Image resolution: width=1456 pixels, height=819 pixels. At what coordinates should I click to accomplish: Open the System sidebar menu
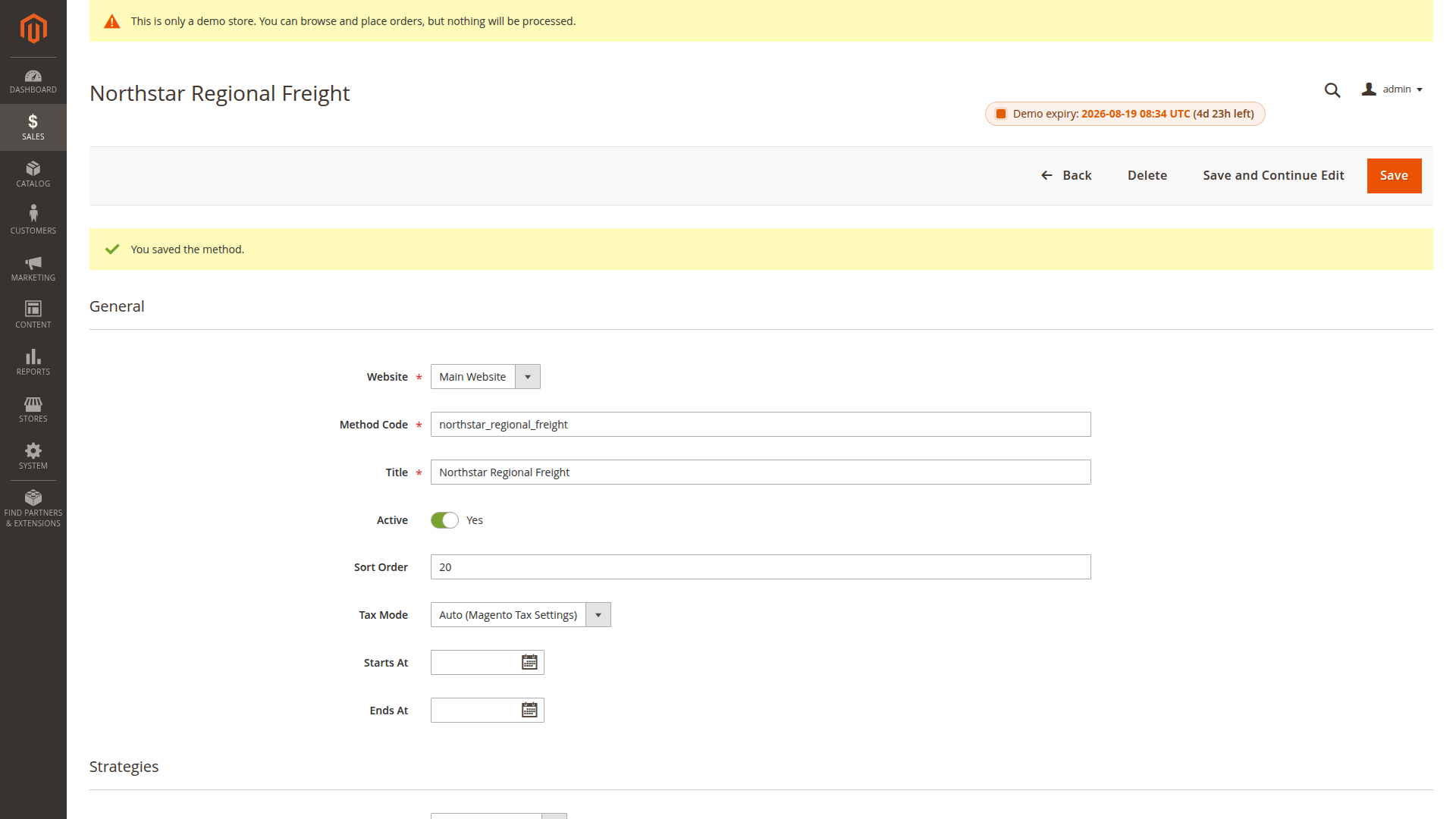33,457
